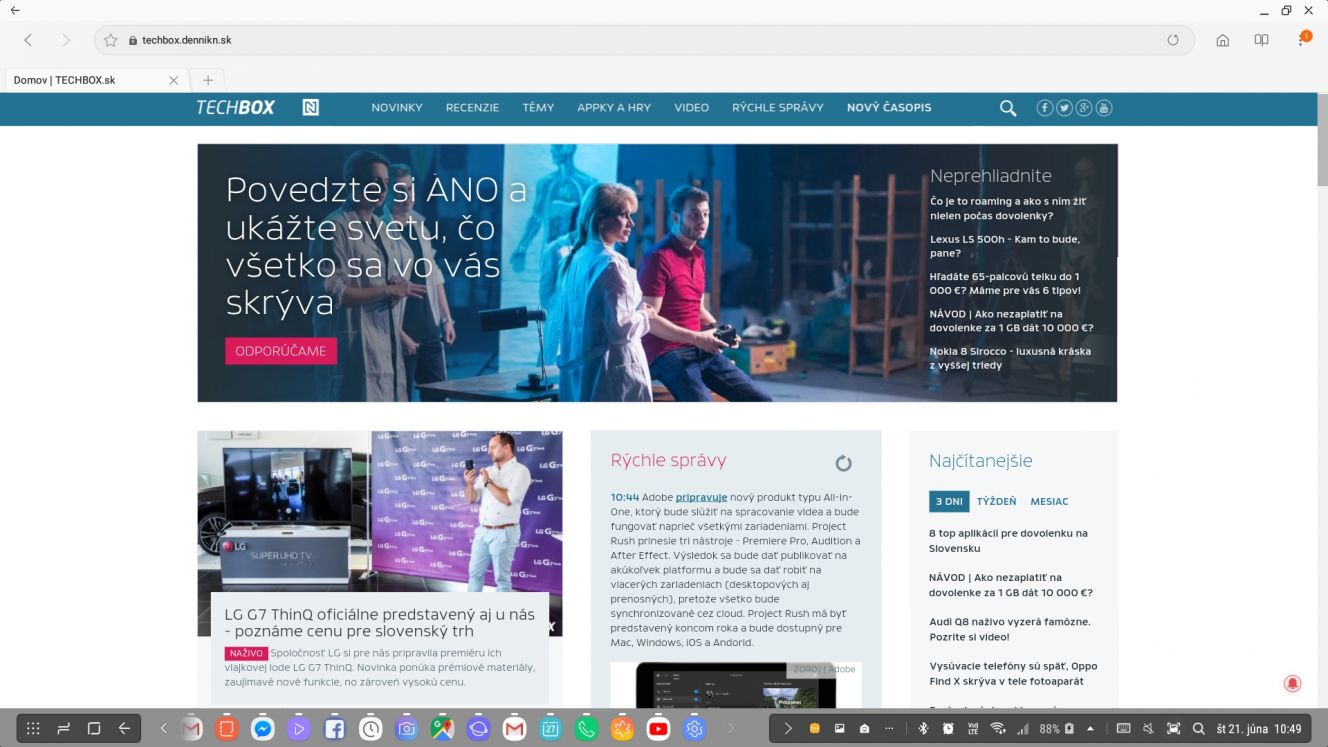Open TECHBOX Facebook page icon
Image resolution: width=1328 pixels, height=747 pixels.
tap(1044, 108)
